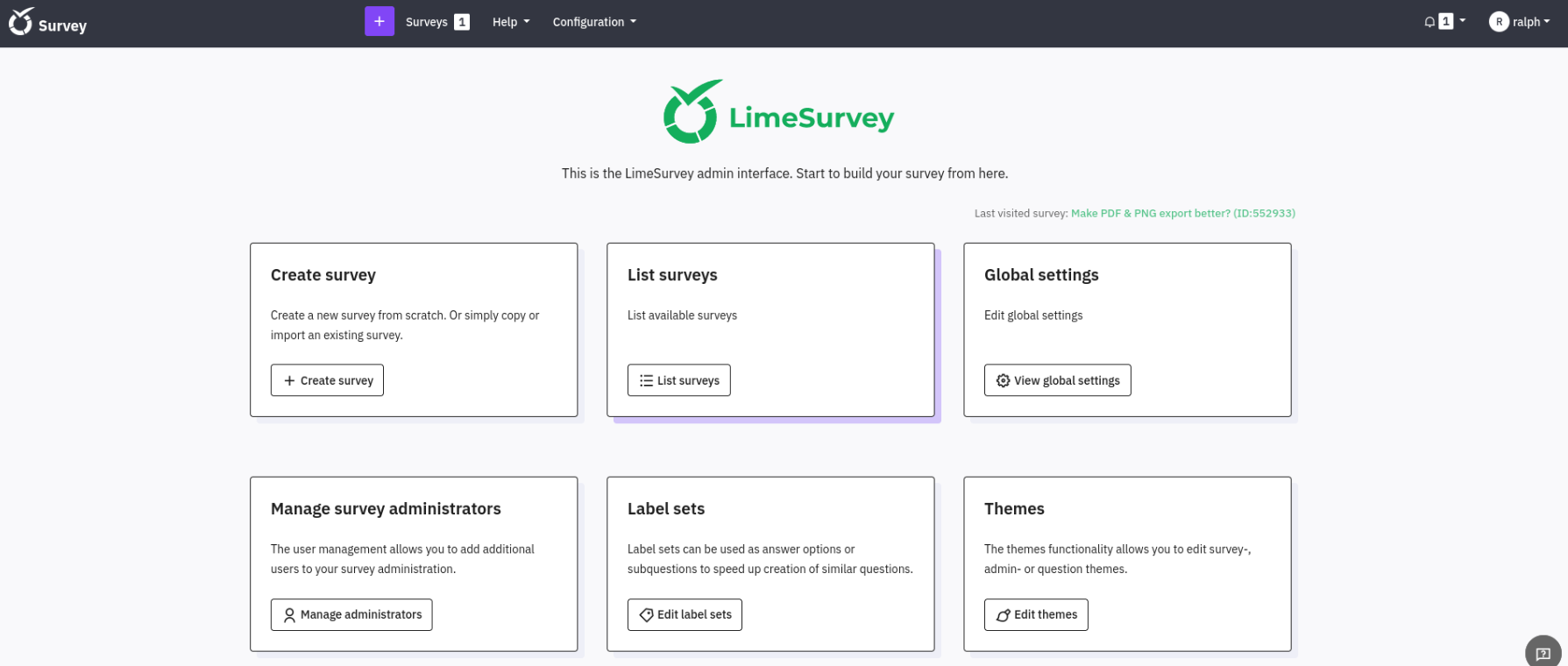This screenshot has height=666, width=1568.
Task: Click the Manage administrators button
Action: [351, 614]
